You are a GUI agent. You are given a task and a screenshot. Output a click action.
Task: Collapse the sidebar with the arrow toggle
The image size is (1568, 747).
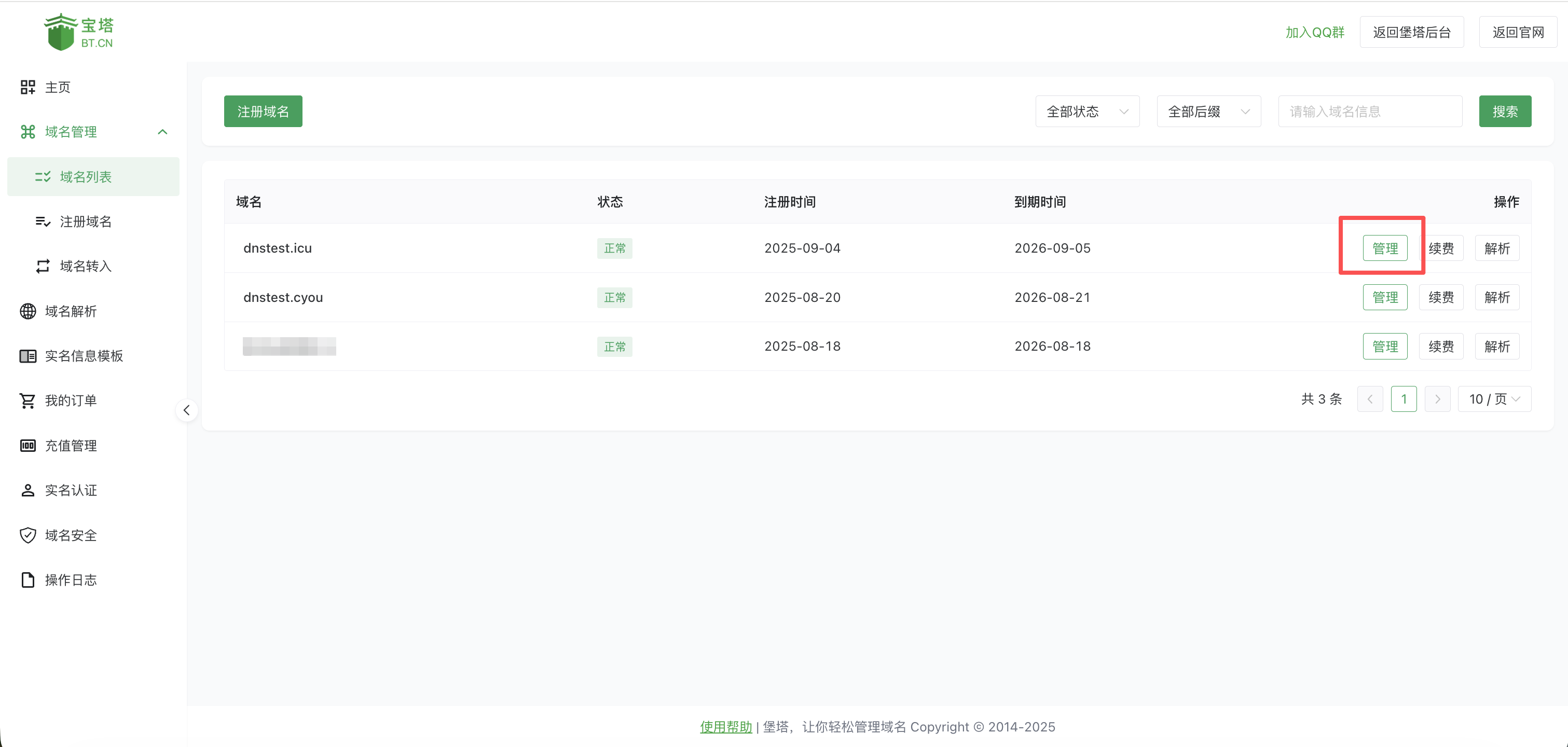tap(187, 410)
